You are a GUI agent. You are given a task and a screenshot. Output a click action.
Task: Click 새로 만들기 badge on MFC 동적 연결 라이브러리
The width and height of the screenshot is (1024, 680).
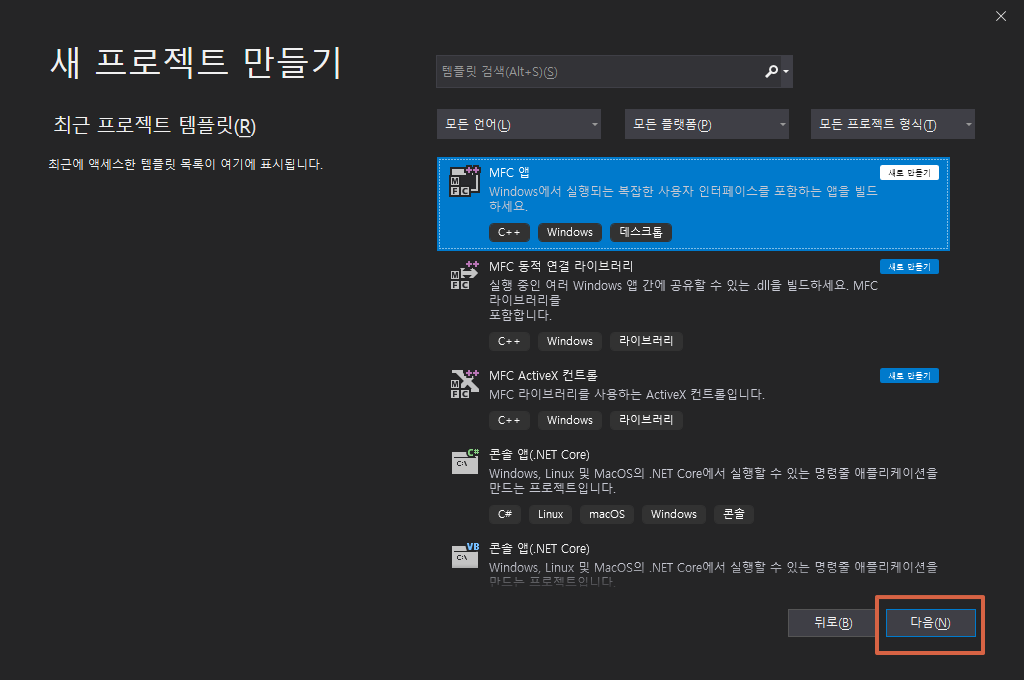(909, 267)
